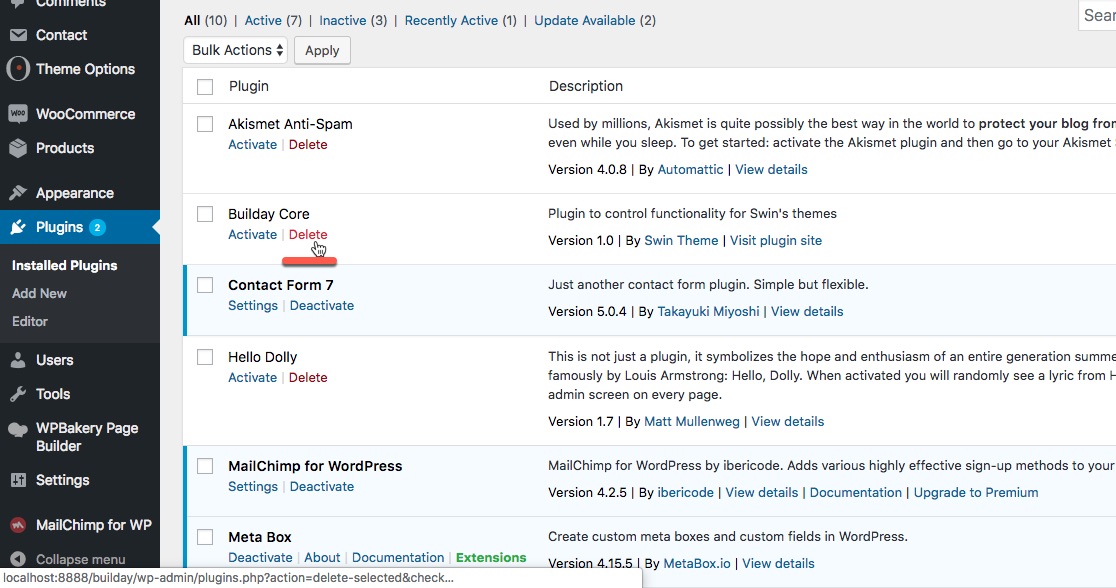Click the WooCommerce logo icon
Screen dimensions: 1116x588
point(19,114)
